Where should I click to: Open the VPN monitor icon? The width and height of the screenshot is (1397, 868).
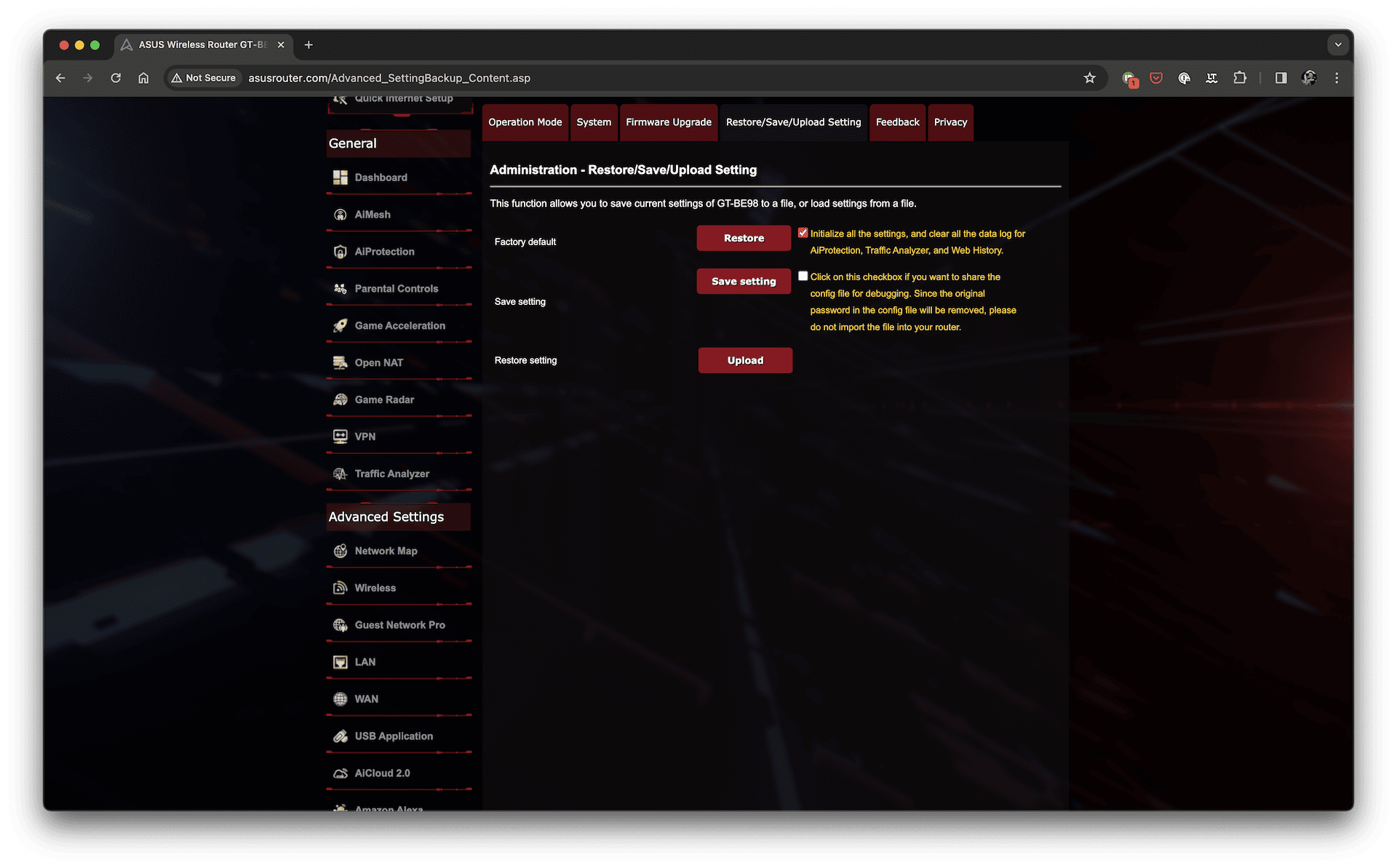tap(340, 437)
